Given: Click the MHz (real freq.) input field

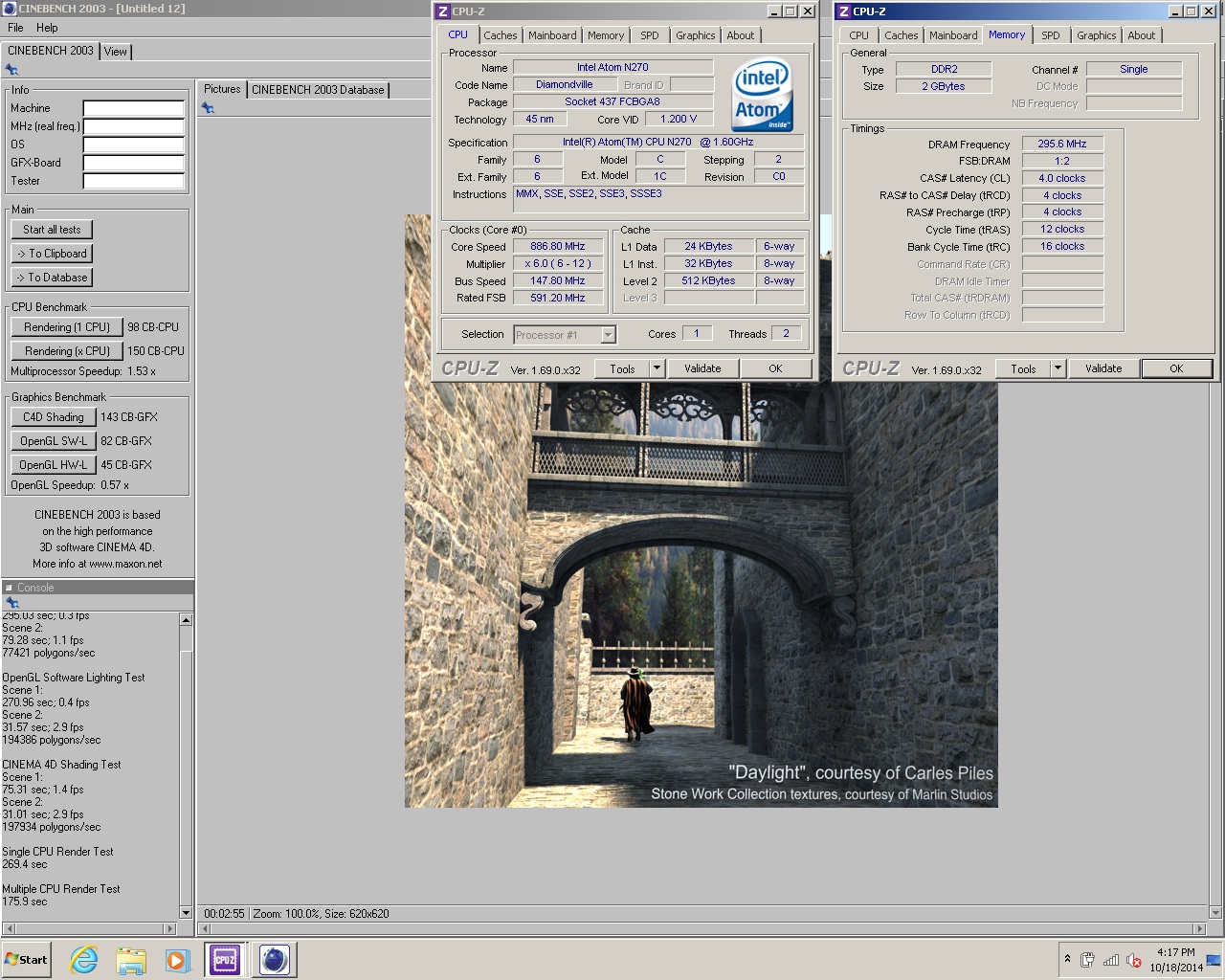Looking at the screenshot, I should tap(133, 126).
